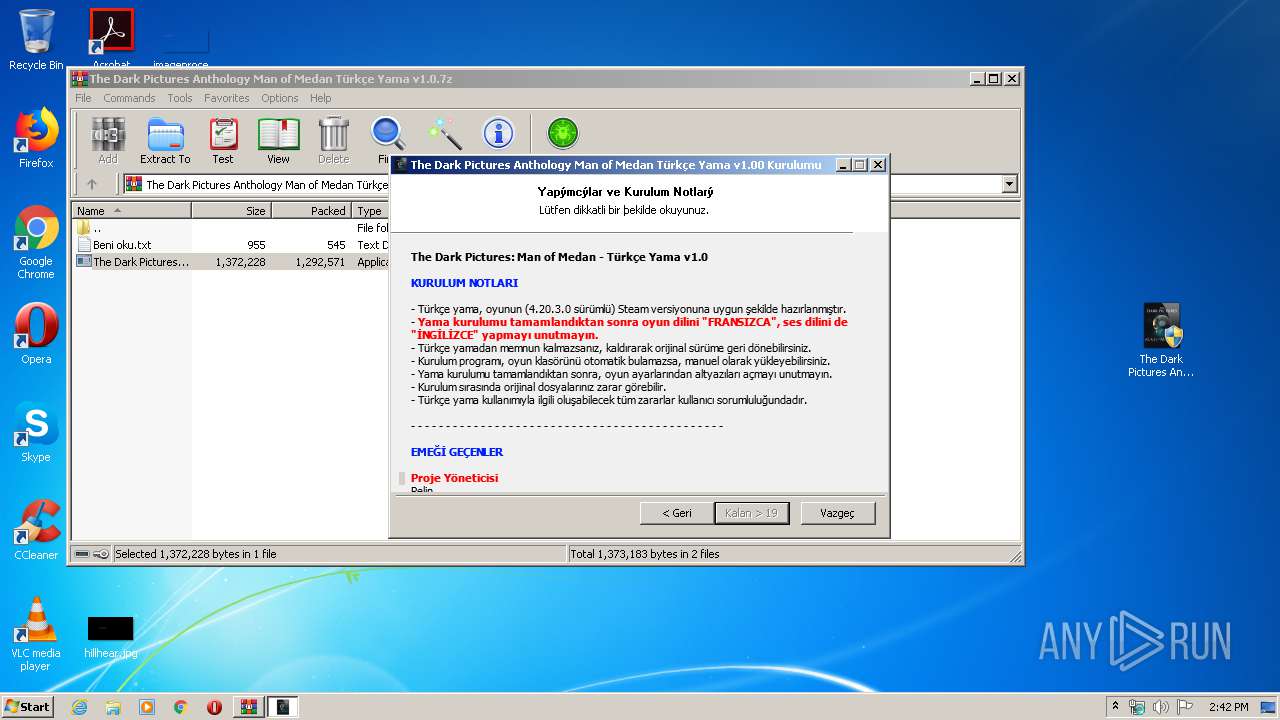The width and height of the screenshot is (1280, 720).
Task: Select The Dark Pictures... application row
Action: tap(231, 262)
